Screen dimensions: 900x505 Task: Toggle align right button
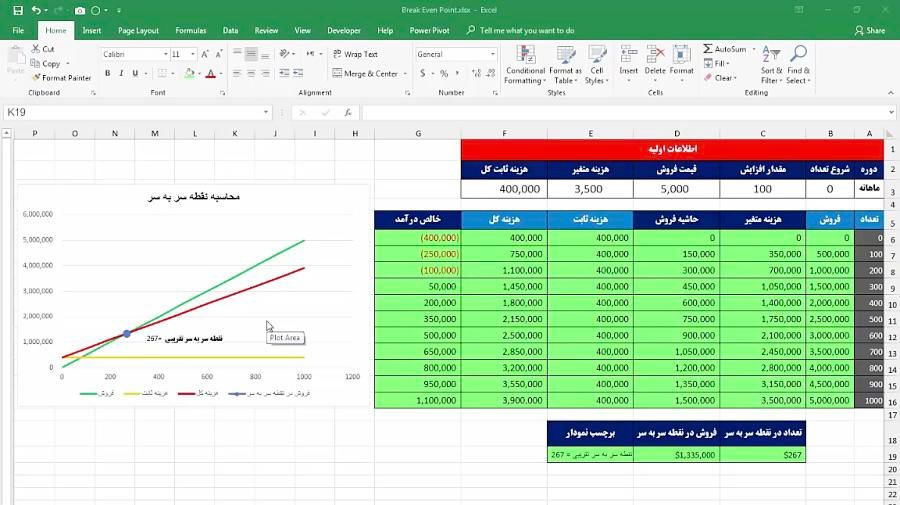[265, 73]
